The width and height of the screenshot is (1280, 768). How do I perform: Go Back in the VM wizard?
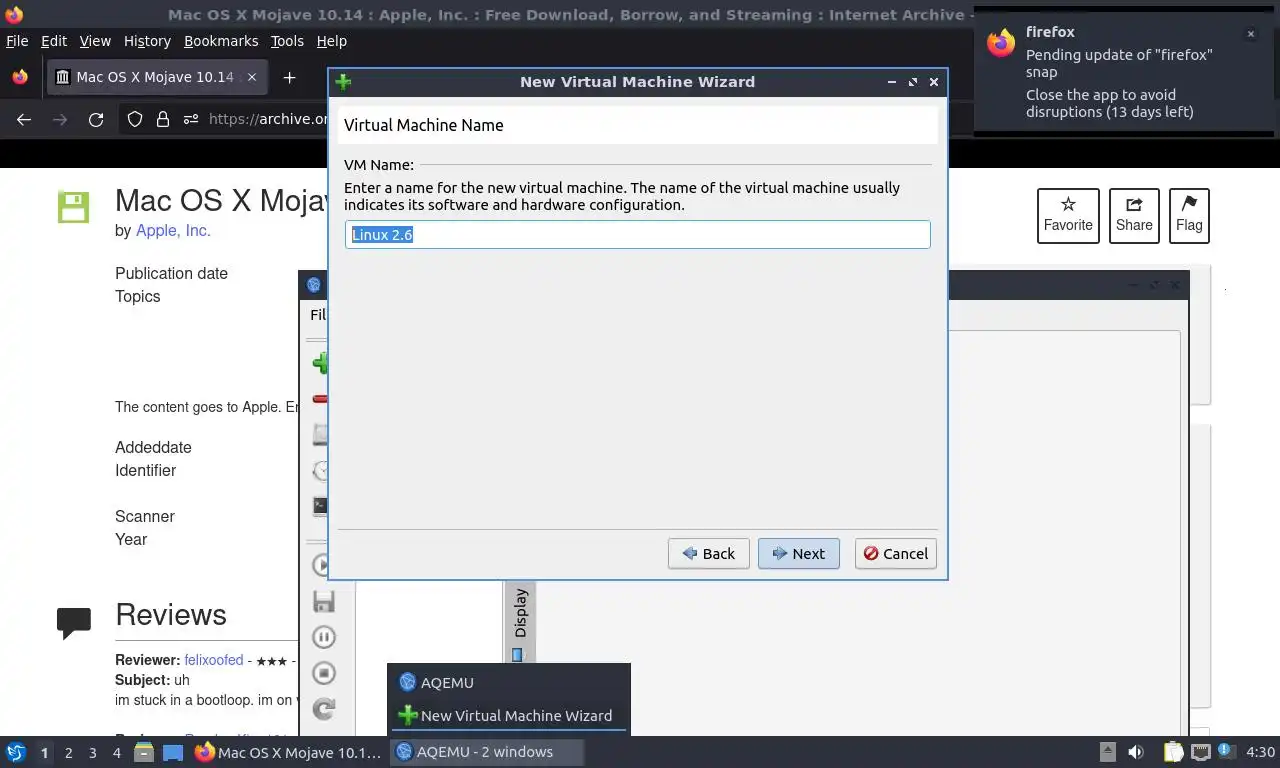708,553
